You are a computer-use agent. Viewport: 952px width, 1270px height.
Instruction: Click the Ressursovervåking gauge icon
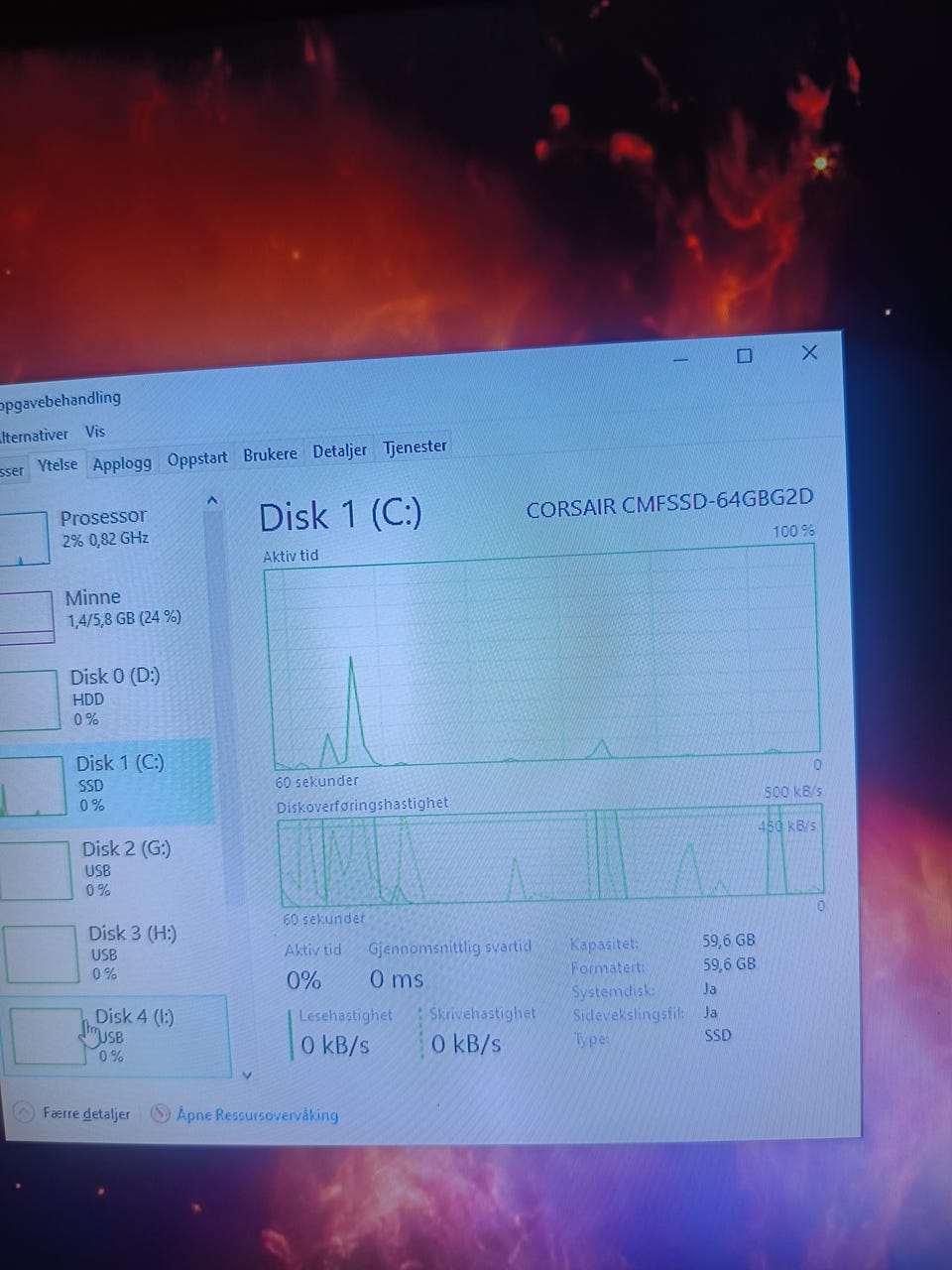[x=160, y=1114]
